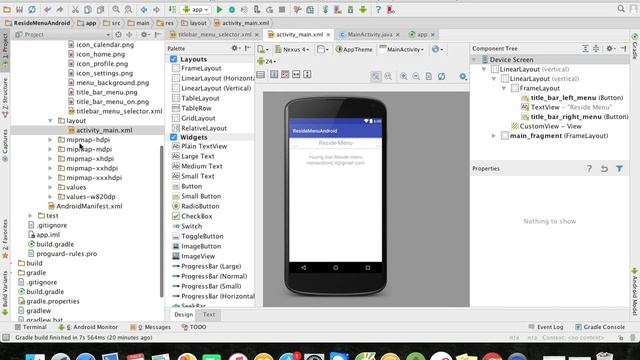Screen dimensions: 640x360
Task: Click the Project tree vertical scrollbar
Action: (x=162, y=222)
